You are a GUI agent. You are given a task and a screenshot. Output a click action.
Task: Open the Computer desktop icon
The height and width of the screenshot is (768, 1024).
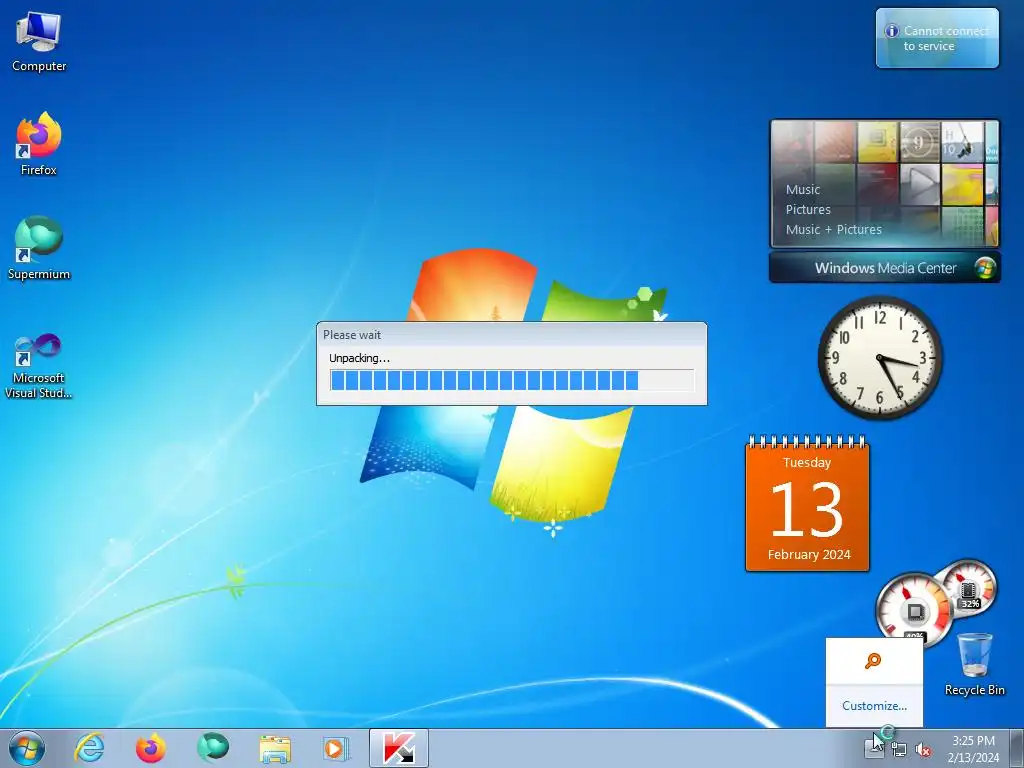tap(39, 42)
